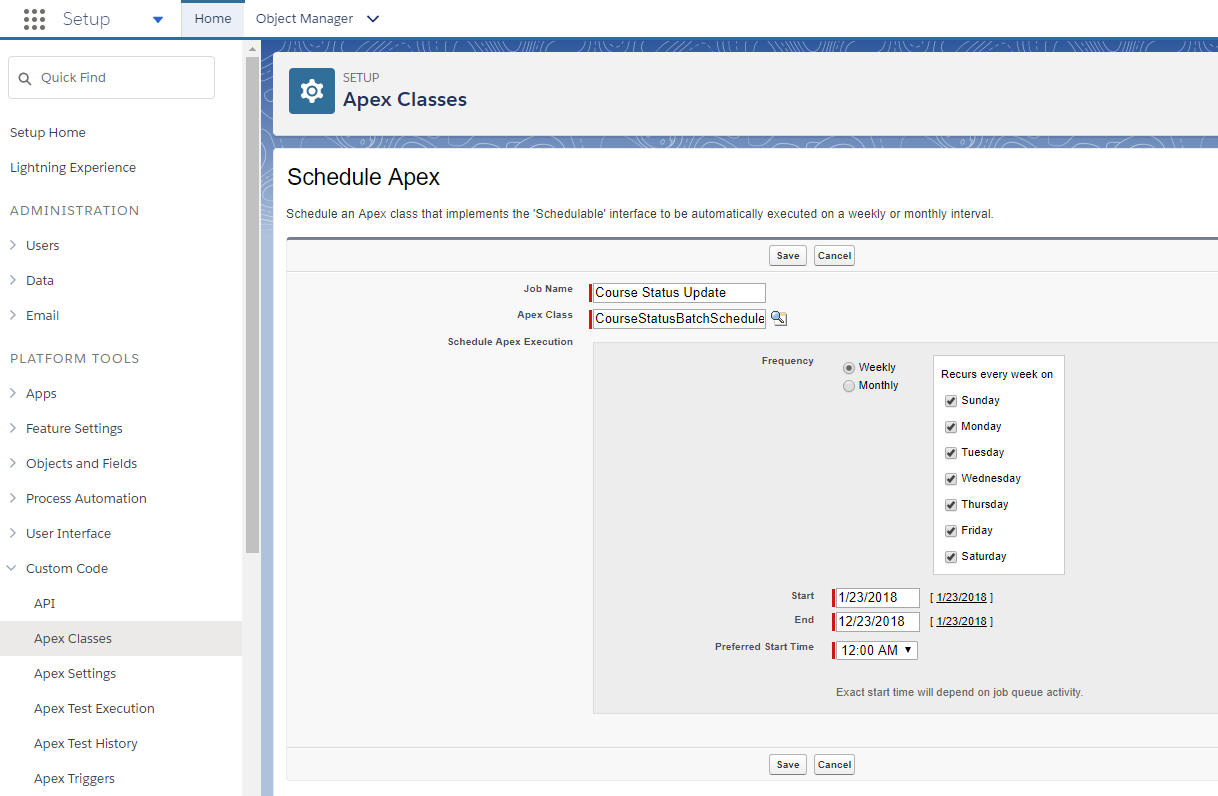Viewport: 1218px width, 796px height.
Task: Click the top Save button
Action: click(x=788, y=255)
